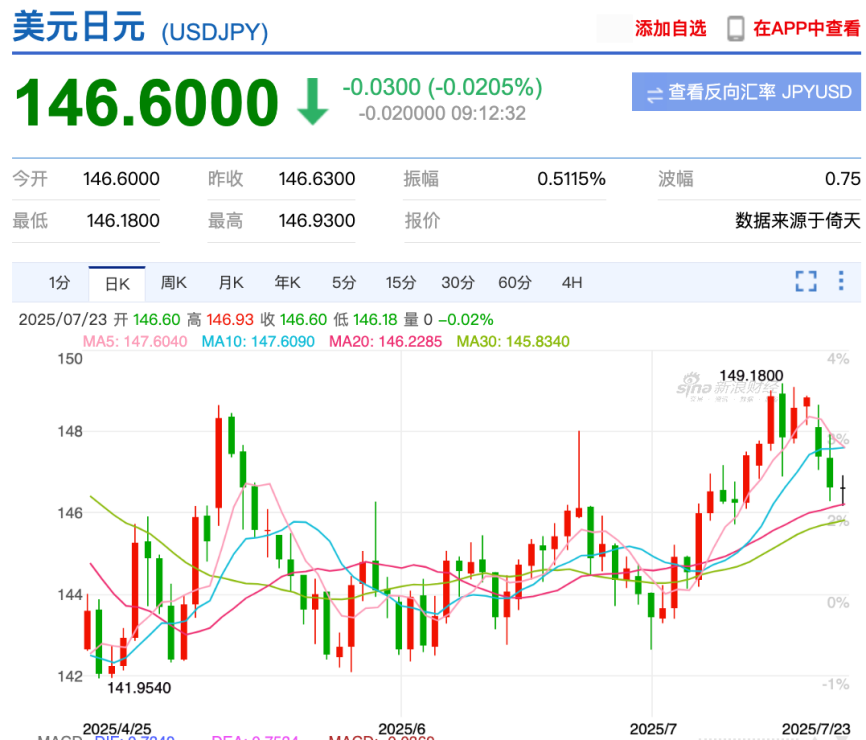Viewport: 866px width, 740px height.
Task: Switch to the 周K weekly chart tab
Action: (174, 283)
